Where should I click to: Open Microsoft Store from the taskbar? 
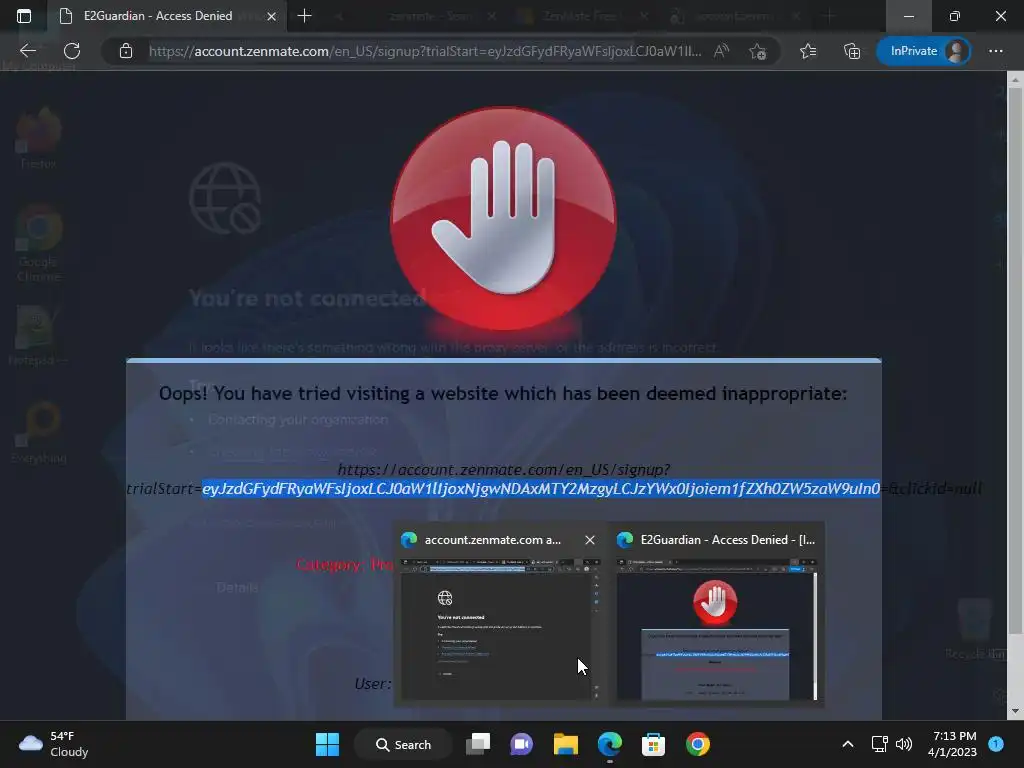pyautogui.click(x=653, y=744)
